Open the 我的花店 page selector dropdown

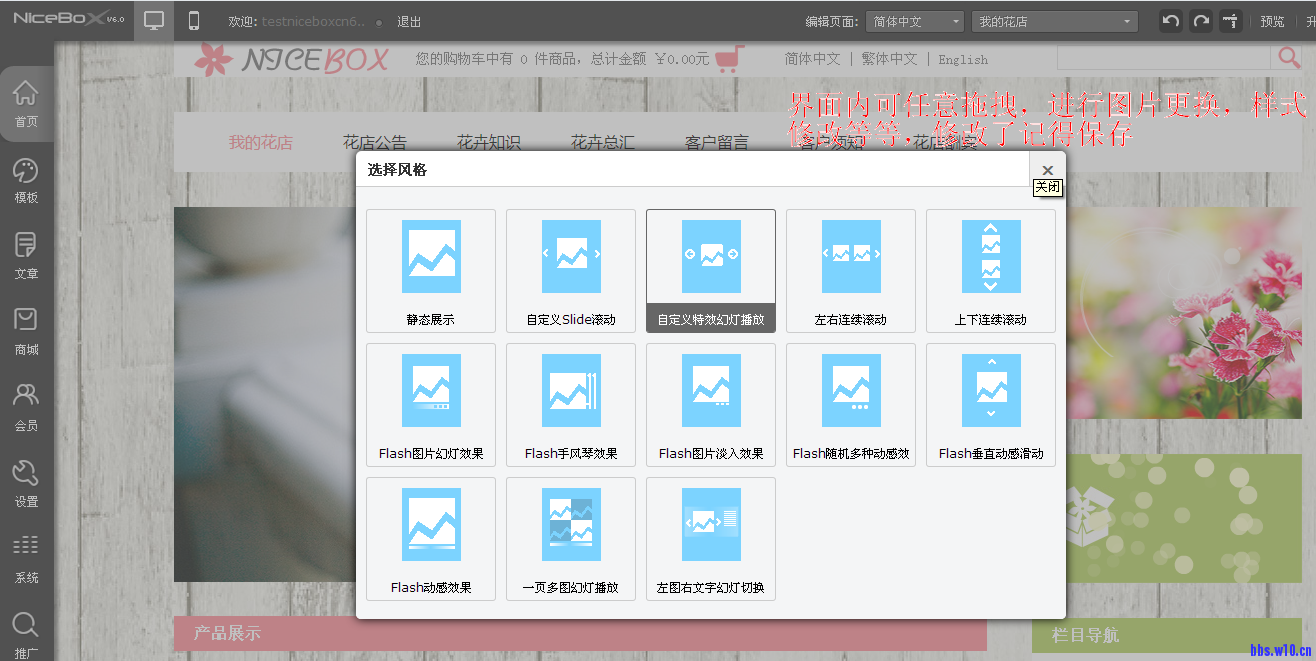click(x=1054, y=20)
